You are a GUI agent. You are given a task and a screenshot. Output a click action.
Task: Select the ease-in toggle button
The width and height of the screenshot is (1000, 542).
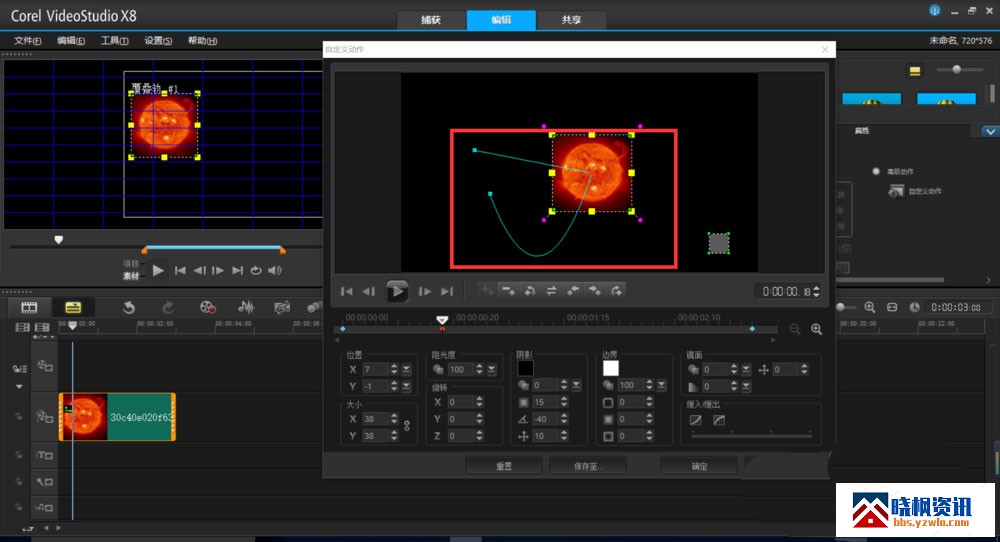(x=696, y=421)
